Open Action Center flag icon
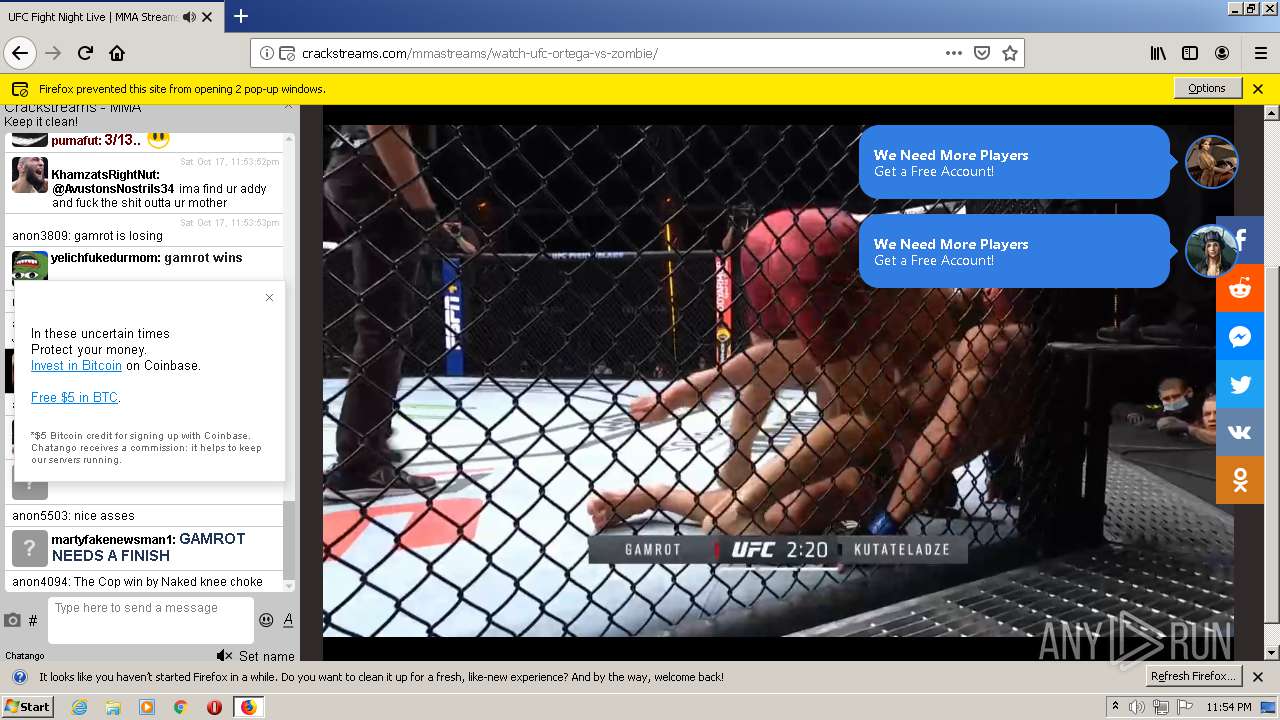1280x720 pixels. pos(1184,707)
